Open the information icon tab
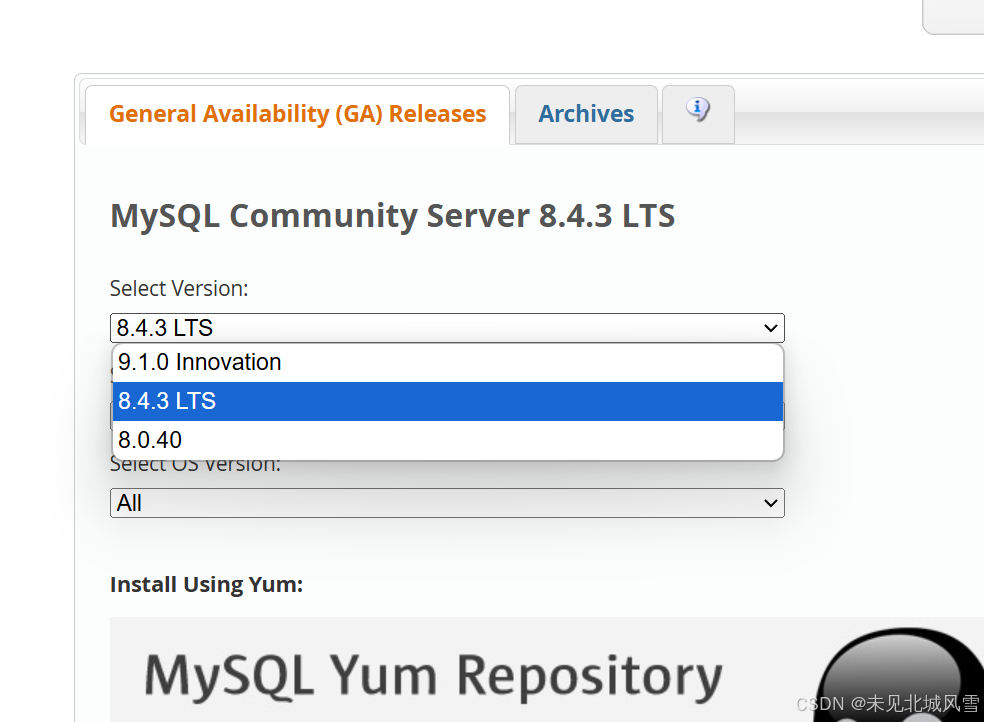Viewport: 984px width, 722px height. tap(698, 114)
